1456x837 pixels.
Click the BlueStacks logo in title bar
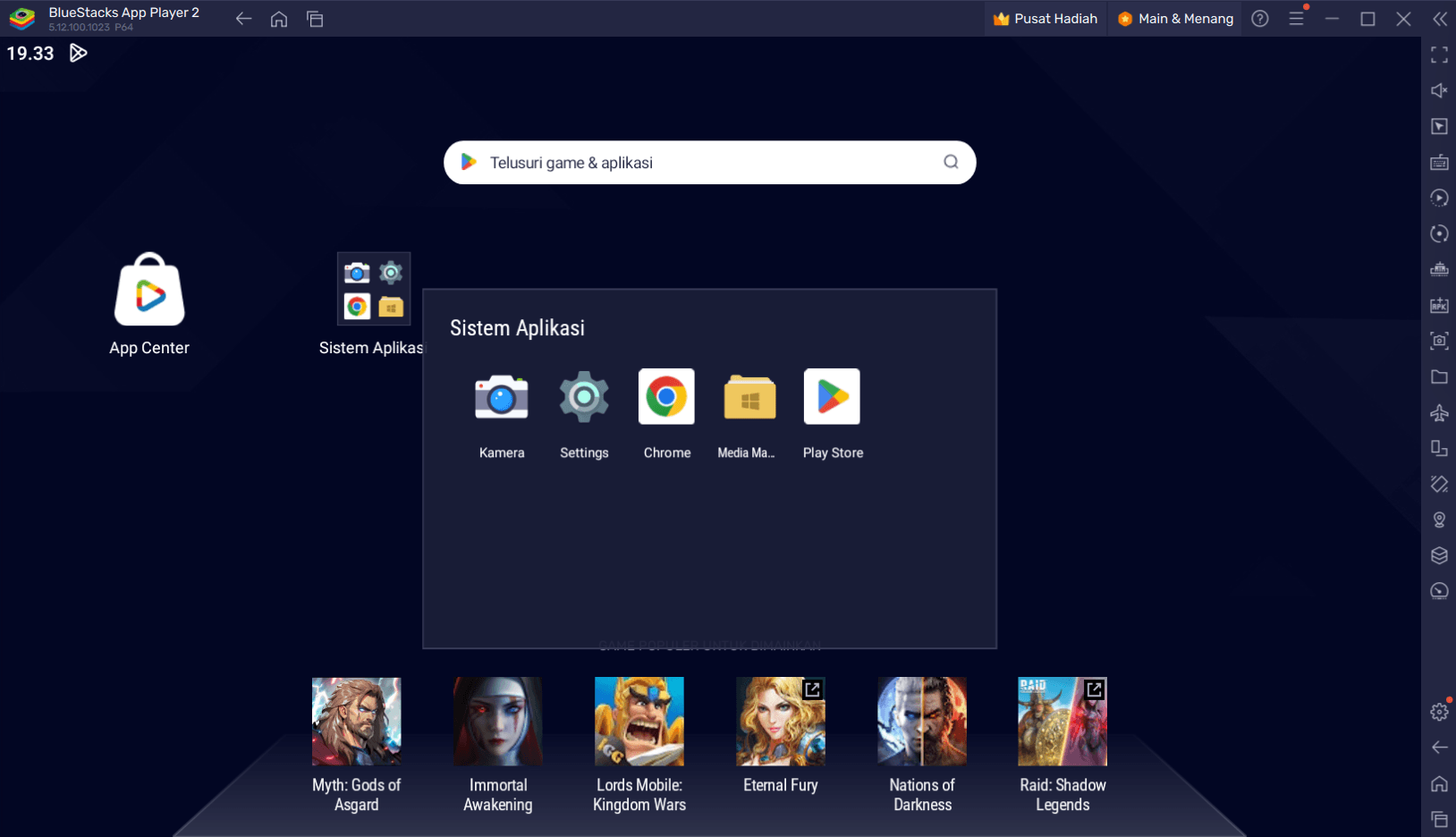[22, 18]
